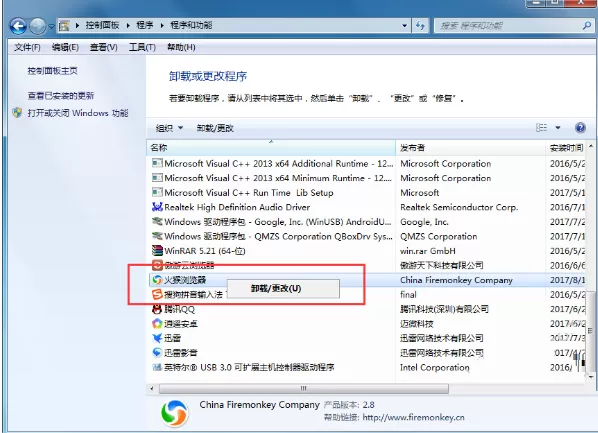
Task: Click publisher 腾讯科技(深圳)有限公司
Action: [x=444, y=309]
